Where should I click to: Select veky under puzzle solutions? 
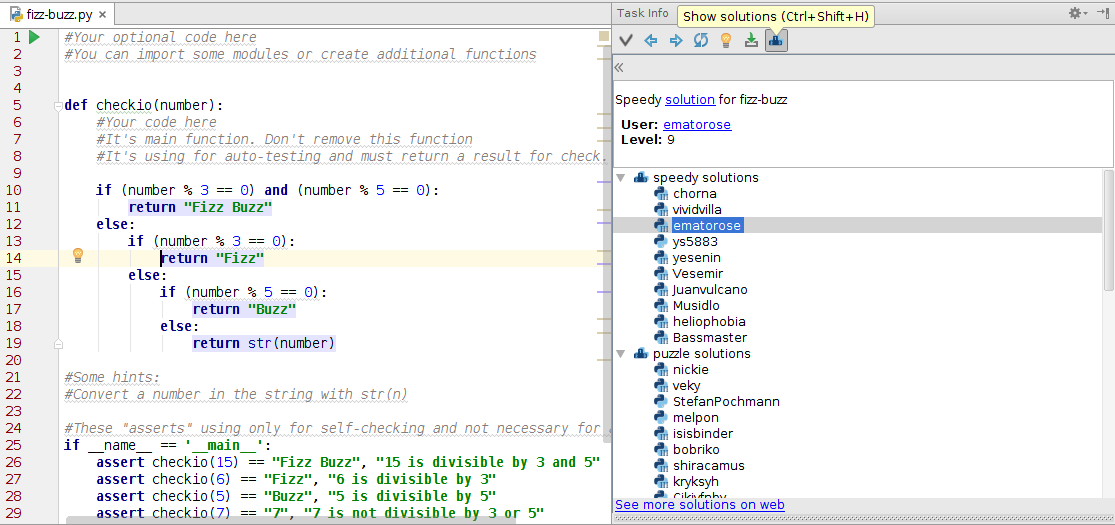click(x=686, y=386)
